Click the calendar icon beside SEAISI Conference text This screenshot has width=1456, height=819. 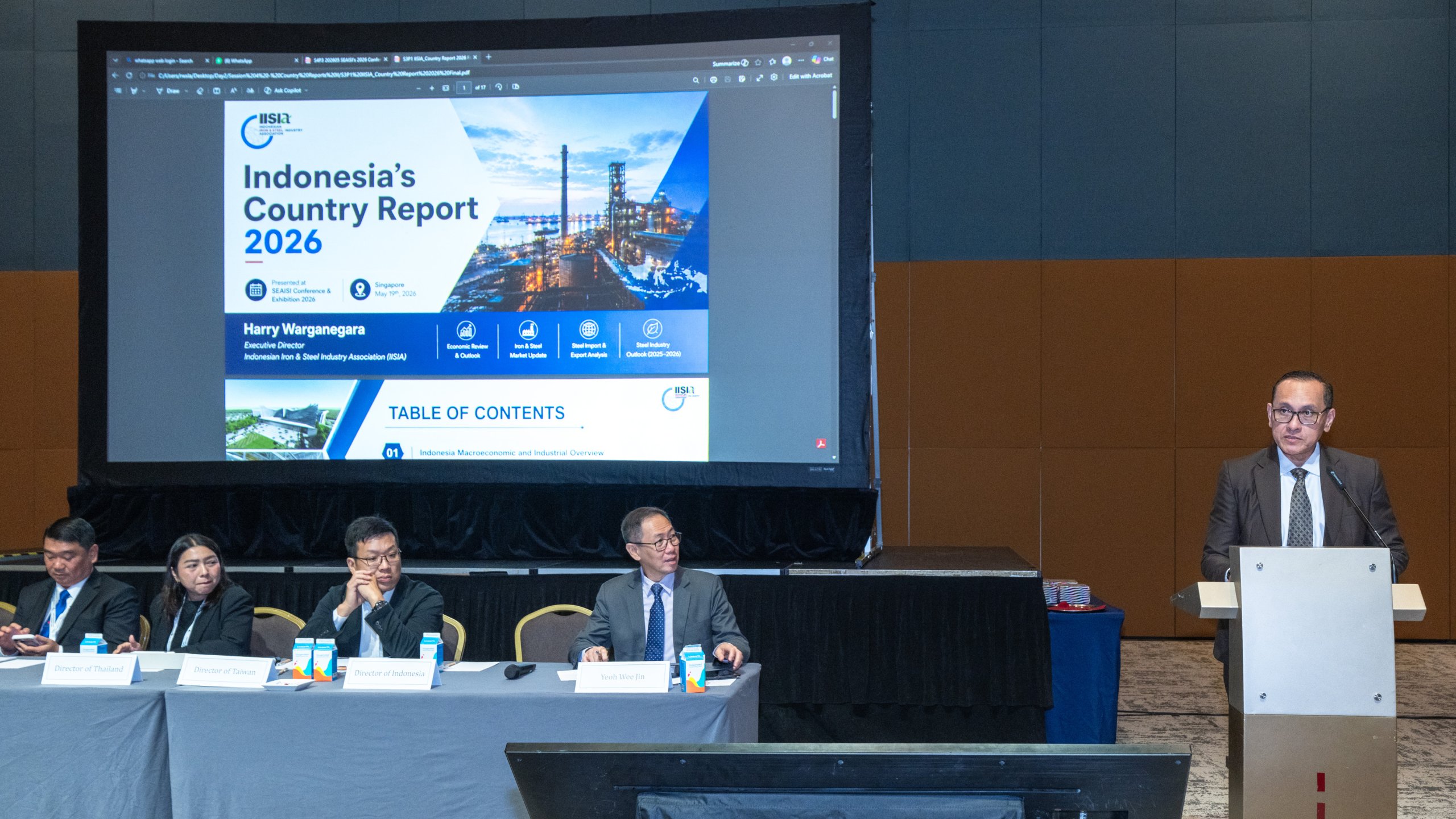(256, 290)
